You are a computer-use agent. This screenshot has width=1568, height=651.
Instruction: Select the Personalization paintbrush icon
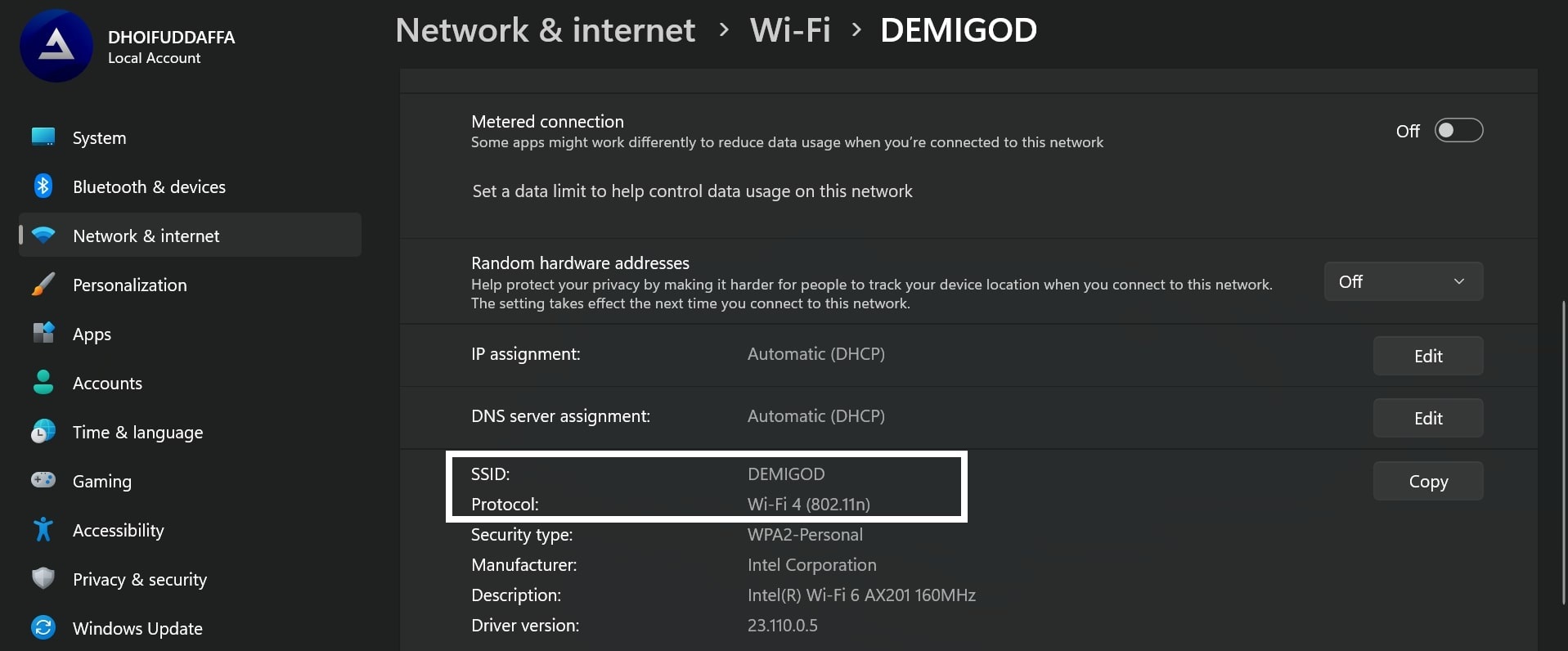pyautogui.click(x=43, y=285)
